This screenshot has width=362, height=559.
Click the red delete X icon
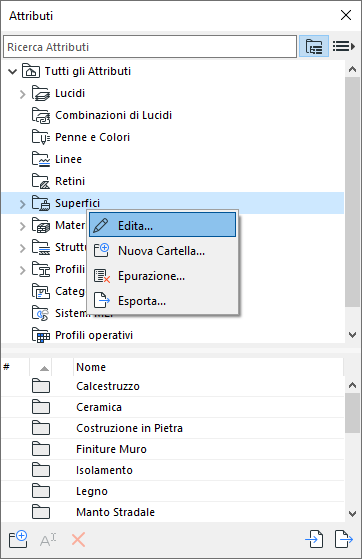click(x=78, y=540)
